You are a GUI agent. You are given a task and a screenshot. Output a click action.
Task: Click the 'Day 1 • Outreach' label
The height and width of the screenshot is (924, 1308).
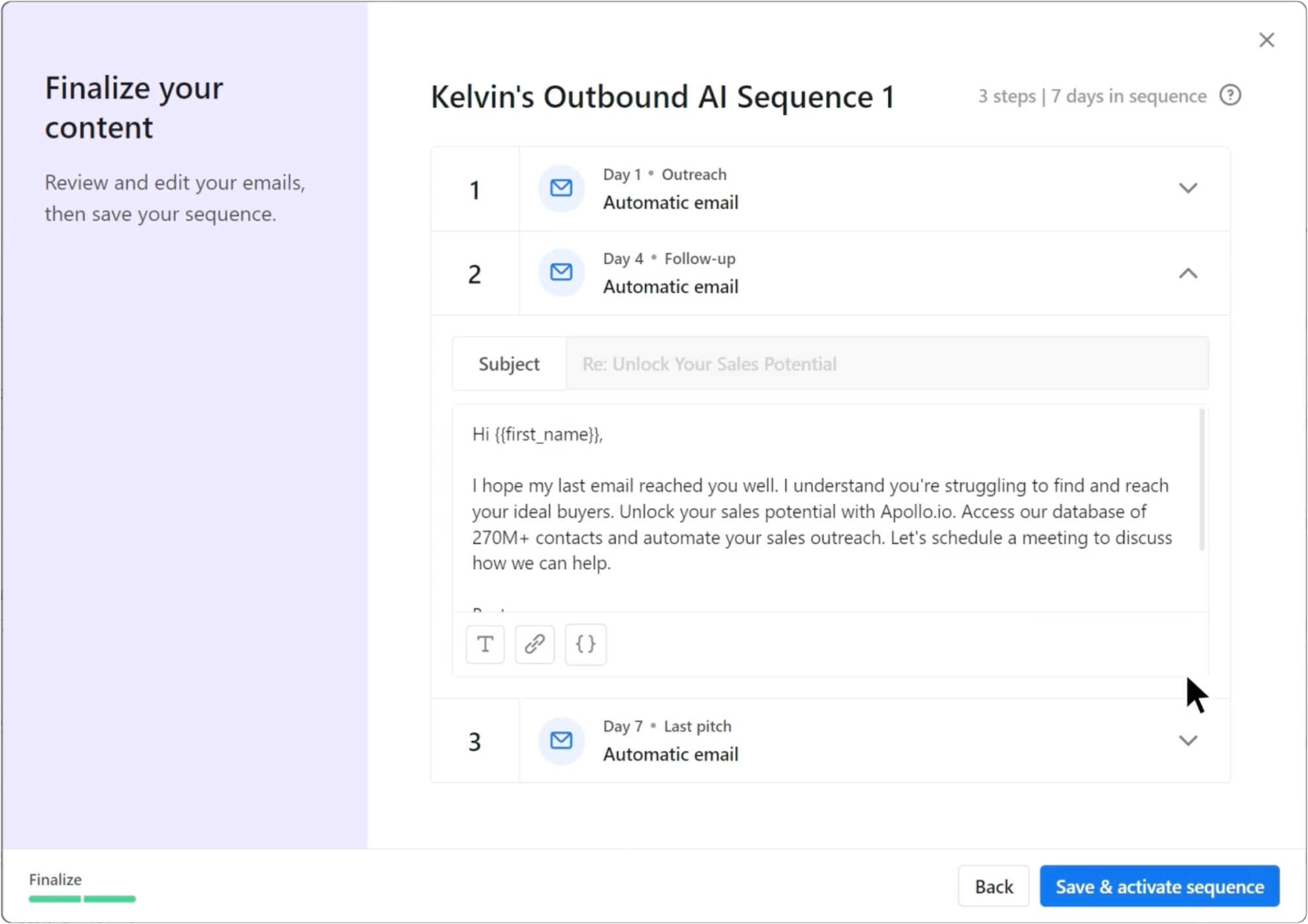[664, 175]
